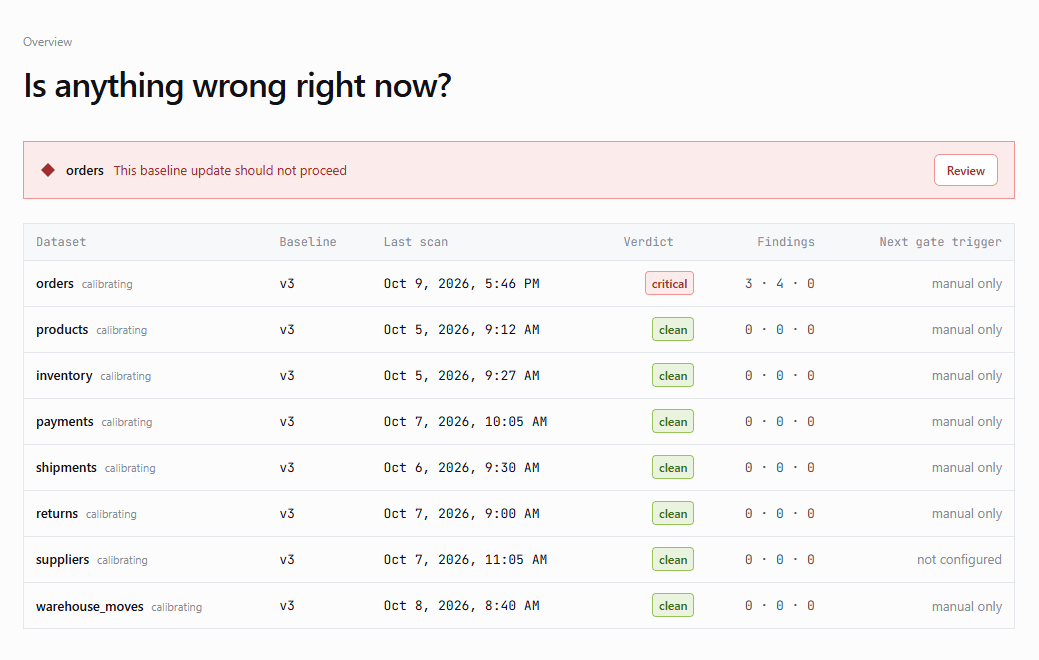
Task: Click last scan Oct 6, 2026, 9:30 AM
Action: [x=461, y=468]
